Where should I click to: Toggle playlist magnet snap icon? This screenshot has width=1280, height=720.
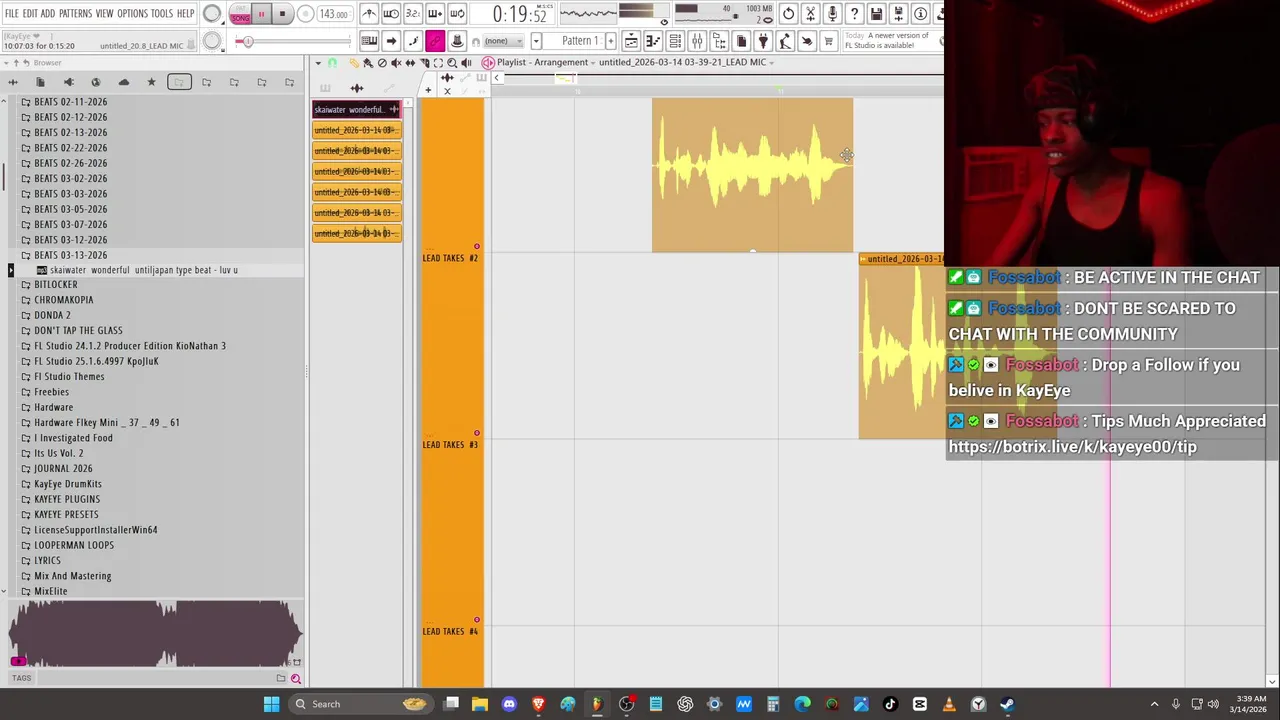[332, 63]
